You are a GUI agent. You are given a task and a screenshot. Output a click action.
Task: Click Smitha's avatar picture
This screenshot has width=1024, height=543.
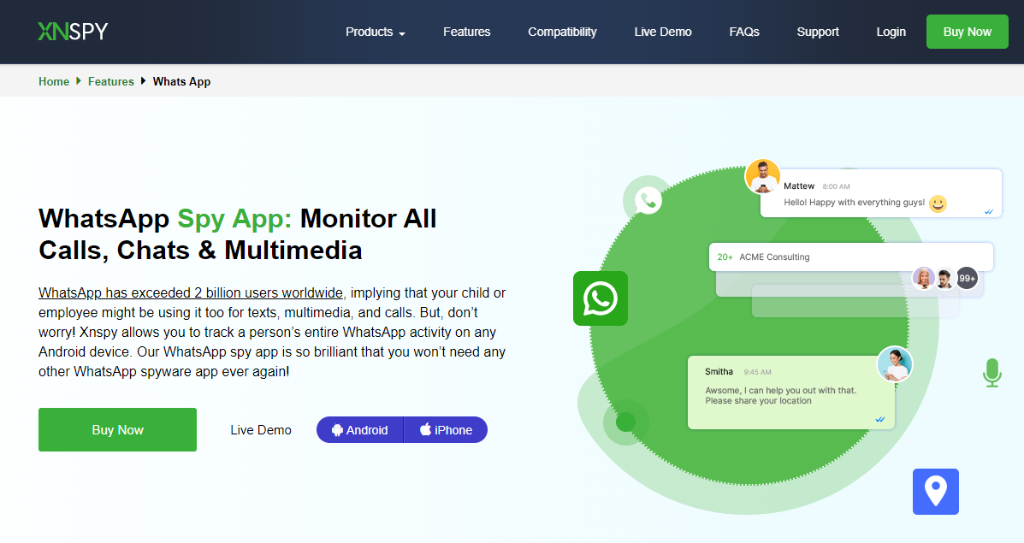click(x=894, y=364)
